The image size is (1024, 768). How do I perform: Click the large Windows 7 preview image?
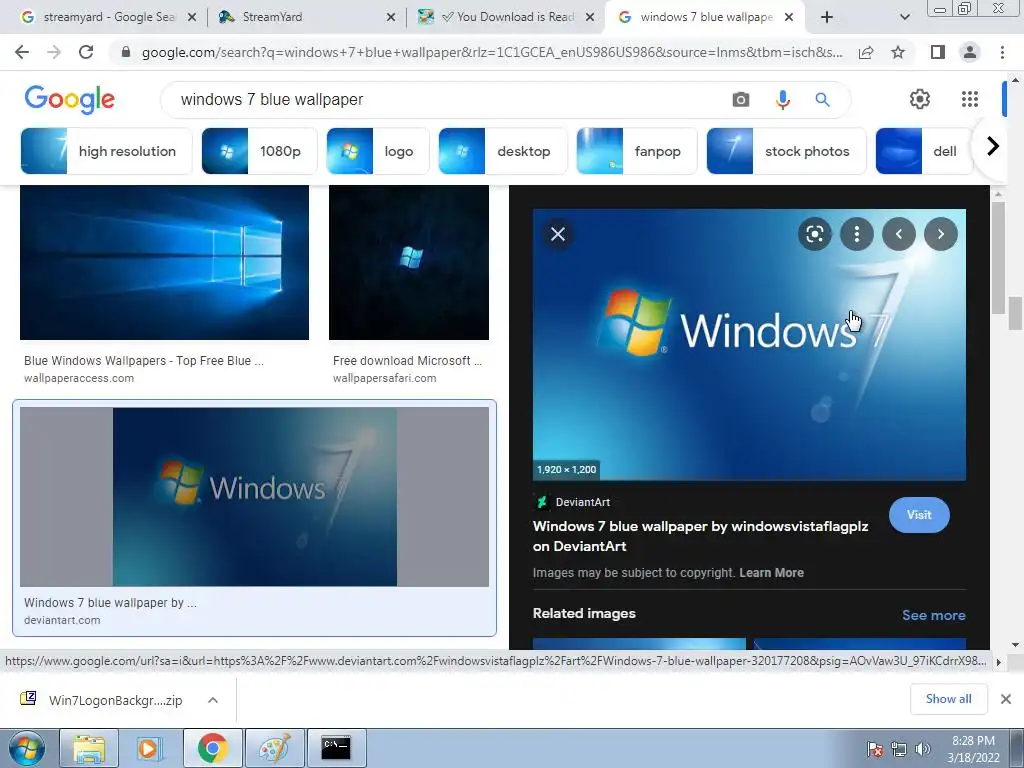pos(749,345)
